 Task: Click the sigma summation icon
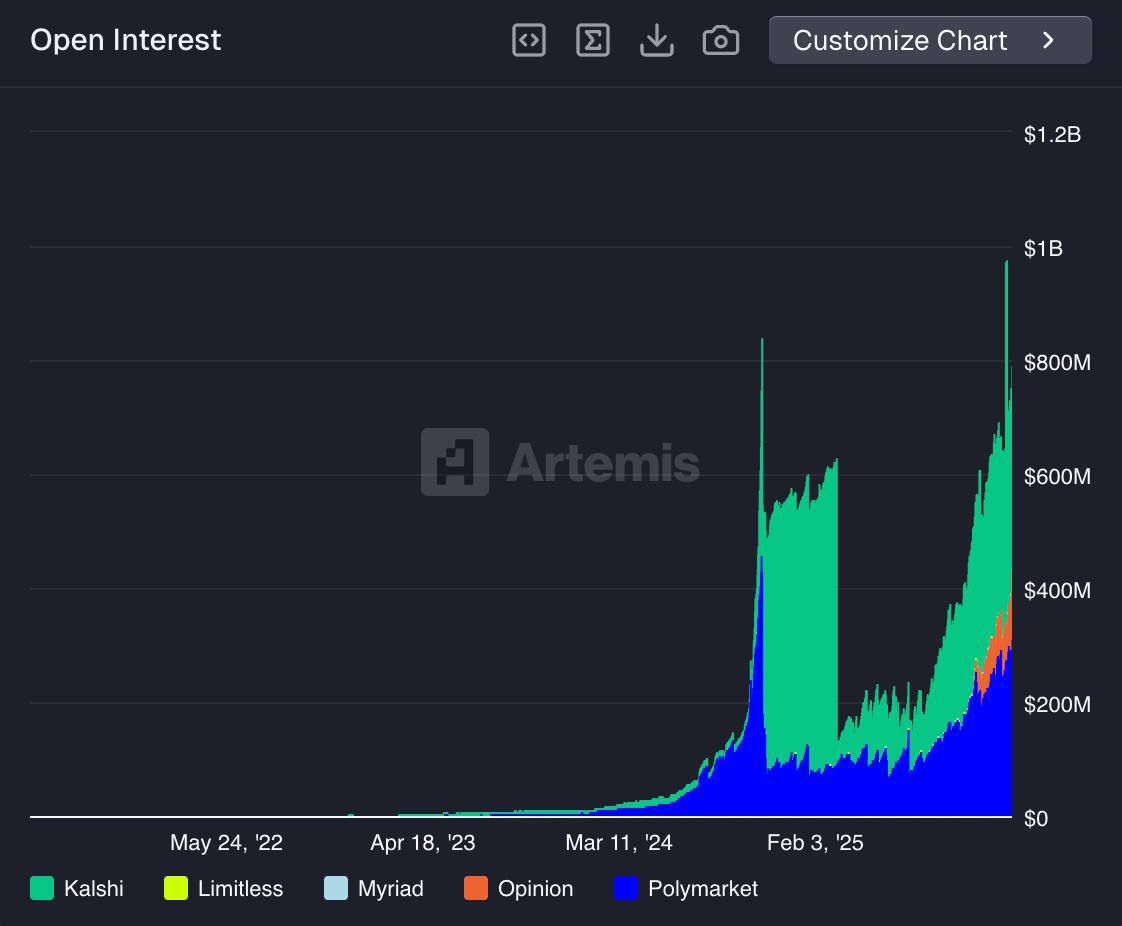(x=592, y=40)
